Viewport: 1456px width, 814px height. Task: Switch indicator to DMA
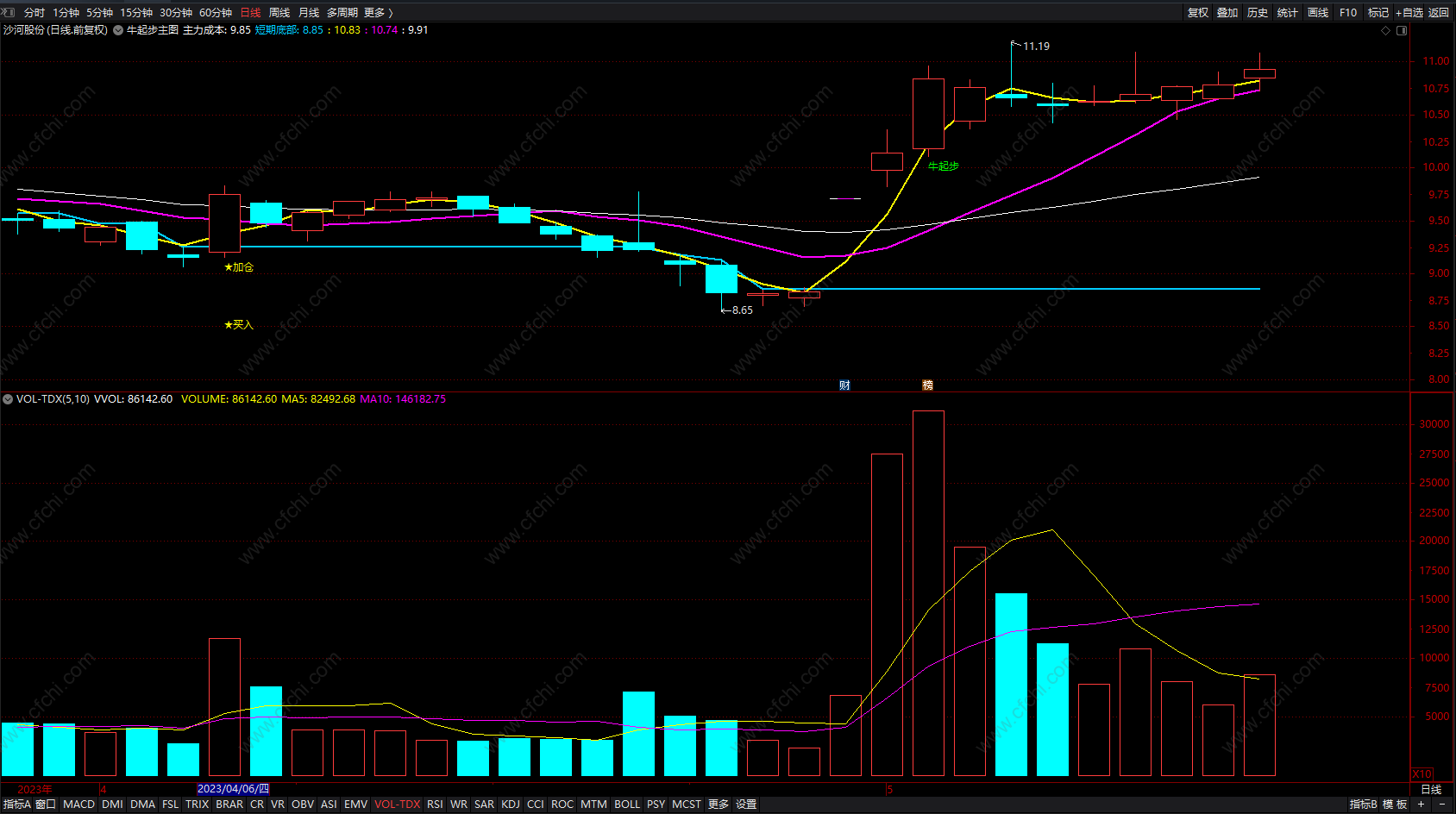[142, 805]
